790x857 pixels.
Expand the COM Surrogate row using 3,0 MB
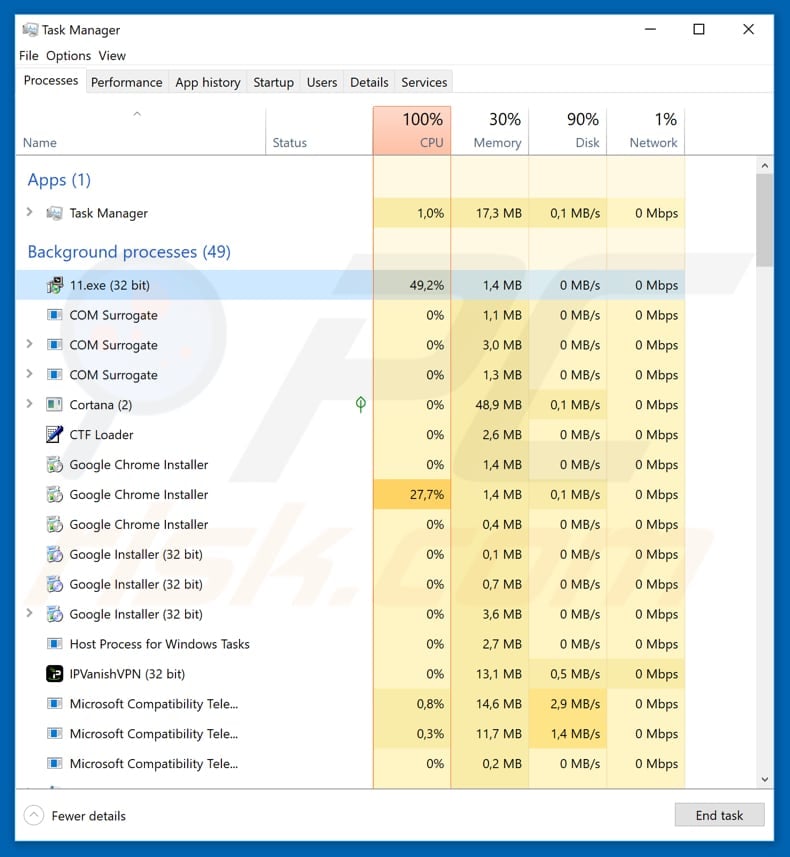(x=30, y=344)
